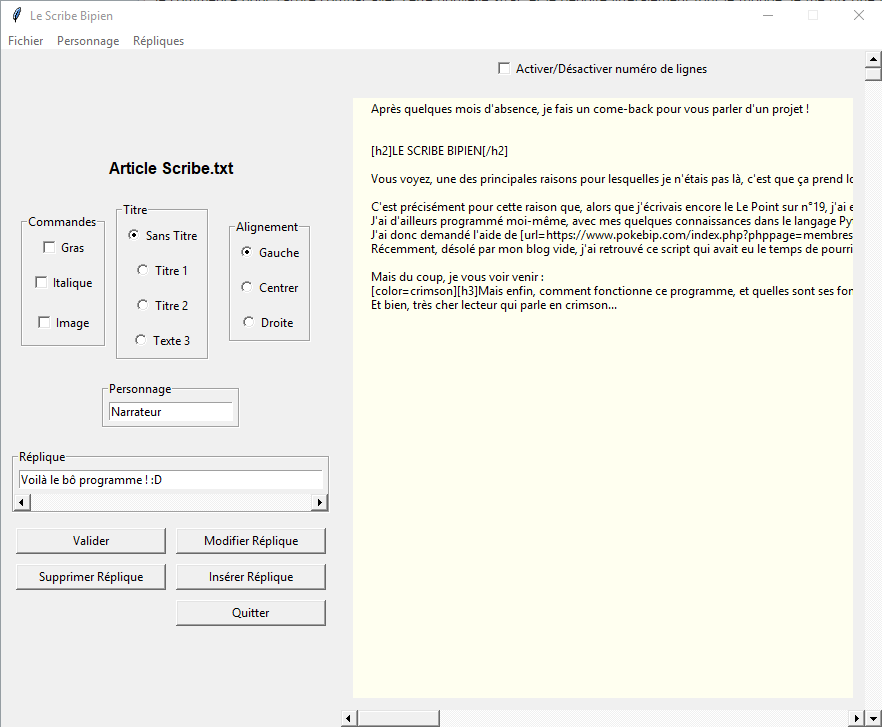The height and width of the screenshot is (727, 882).
Task: Select the Titre 1 radio option
Action: pos(143,270)
